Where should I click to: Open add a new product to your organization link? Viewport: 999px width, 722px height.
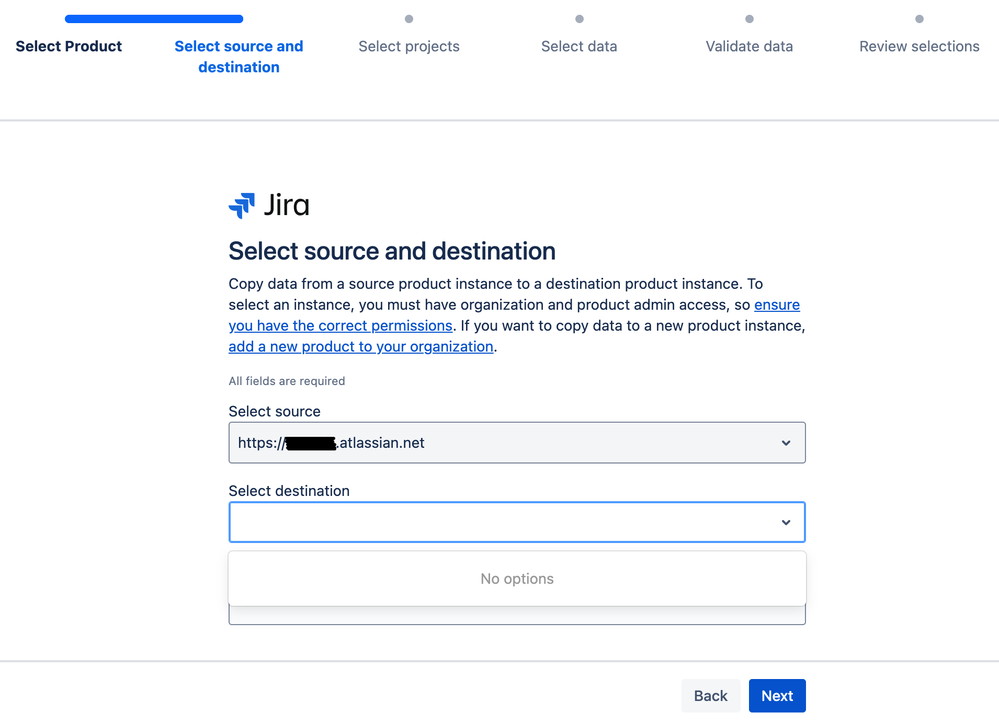361,347
